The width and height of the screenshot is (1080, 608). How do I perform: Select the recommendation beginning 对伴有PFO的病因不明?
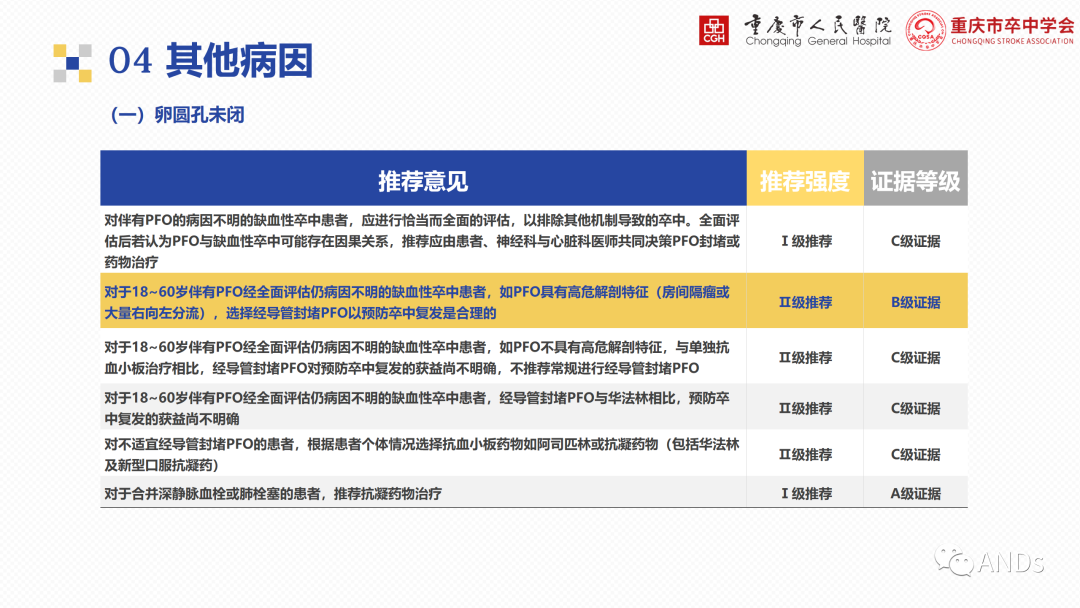422,241
